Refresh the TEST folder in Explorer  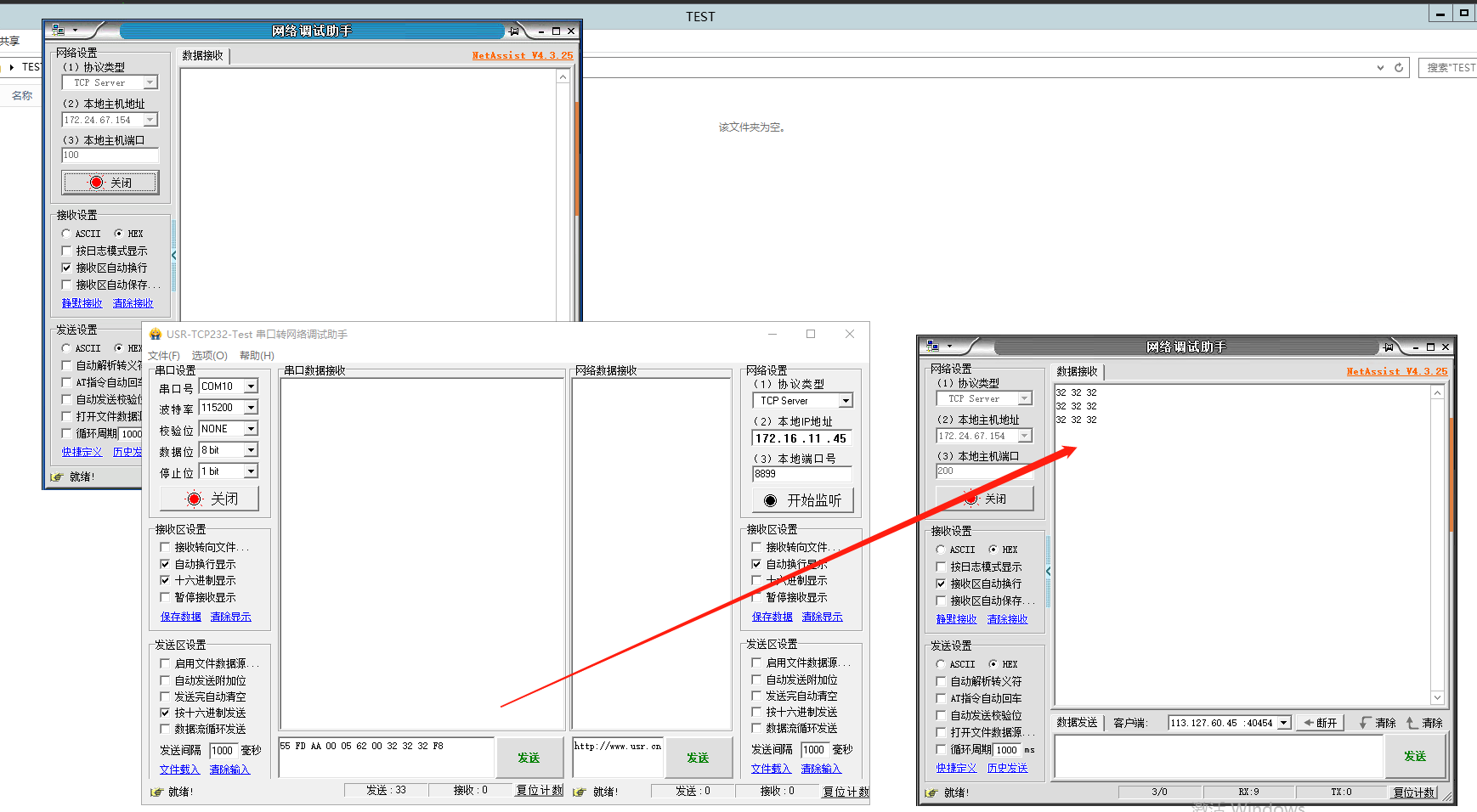[1399, 68]
